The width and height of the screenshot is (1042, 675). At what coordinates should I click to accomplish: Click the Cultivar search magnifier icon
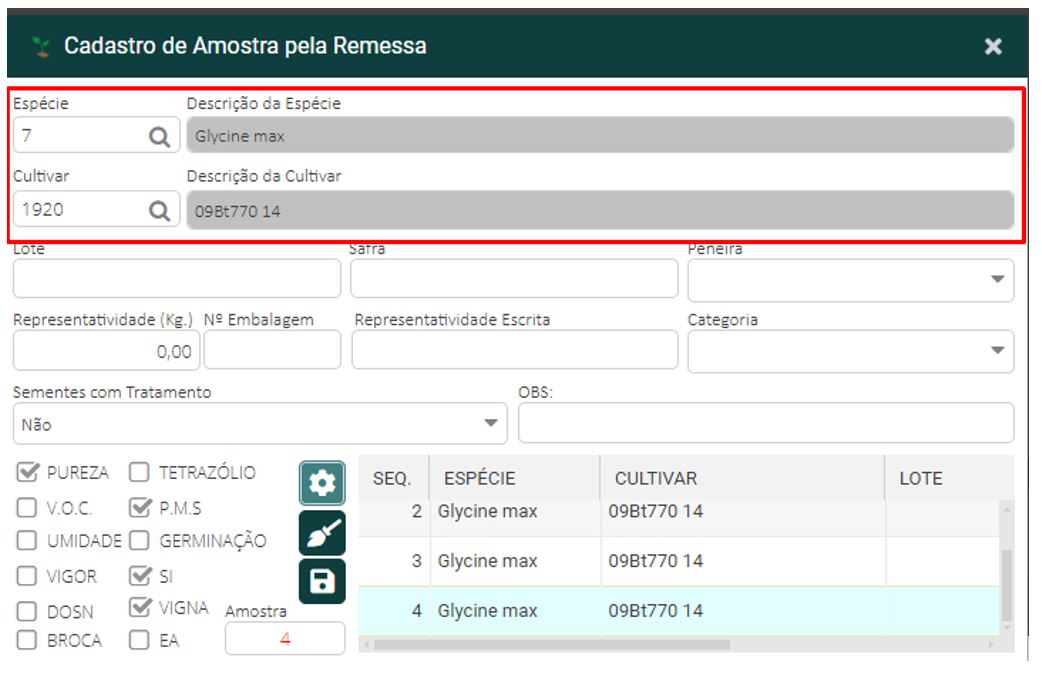click(x=159, y=210)
